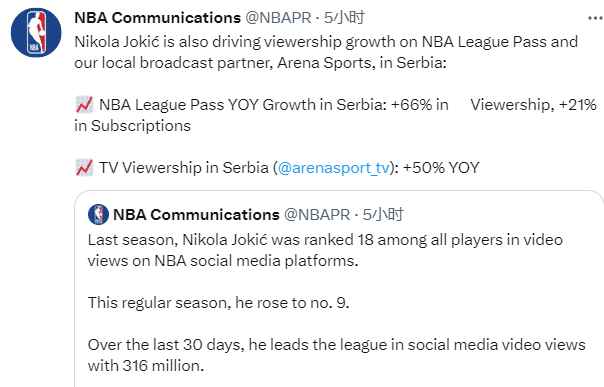Click the 'with 316 million' quoted text
Screen dimensions: 604x387
pyautogui.click(x=146, y=365)
